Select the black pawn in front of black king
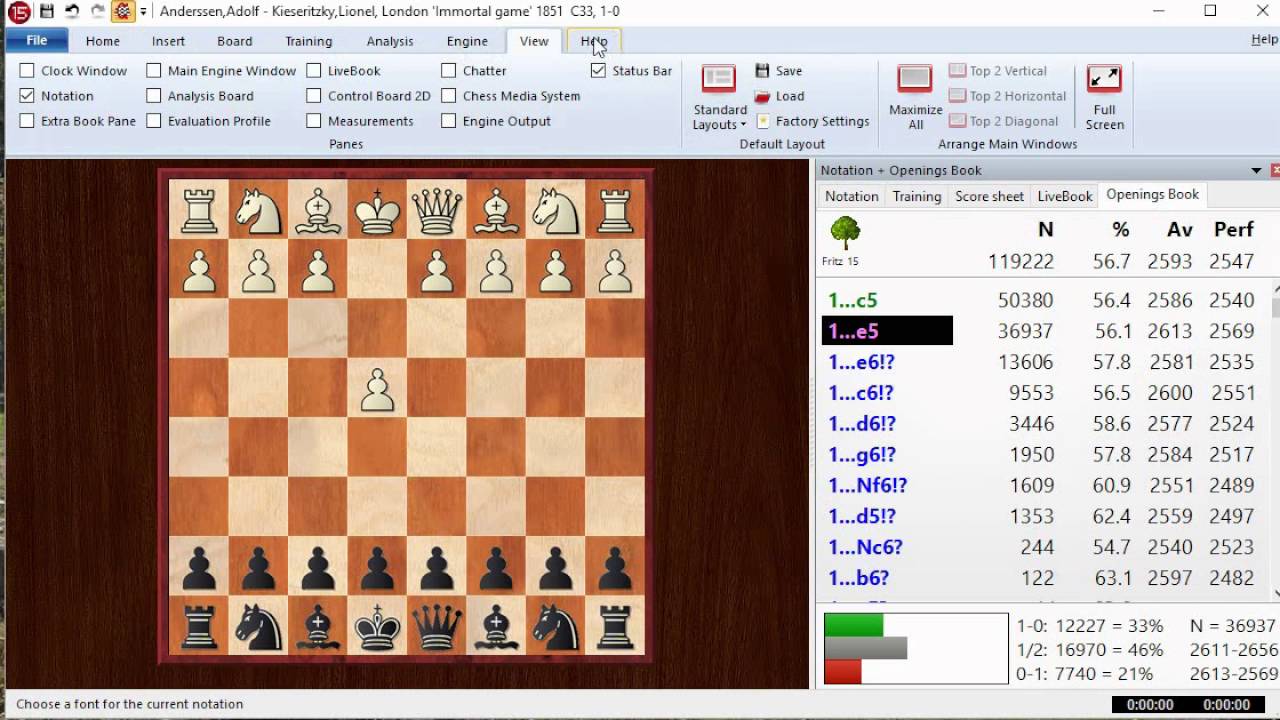The width and height of the screenshot is (1280, 720). [x=377, y=567]
